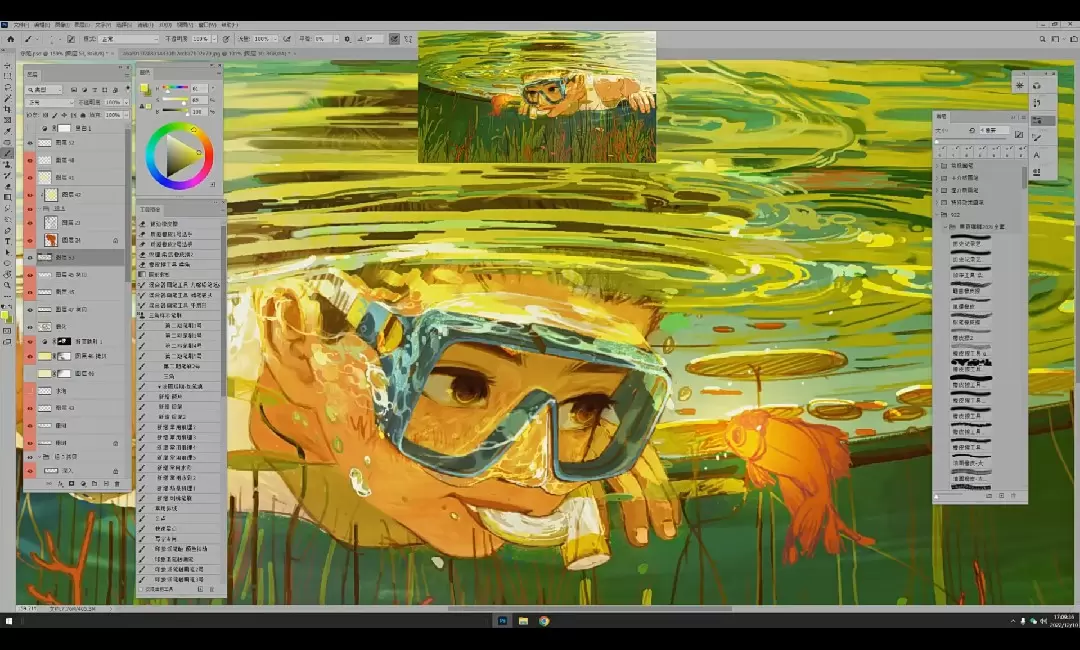Viewport: 1080px width, 650px height.
Task: Click the reference image thumbnail at top
Action: (x=537, y=96)
